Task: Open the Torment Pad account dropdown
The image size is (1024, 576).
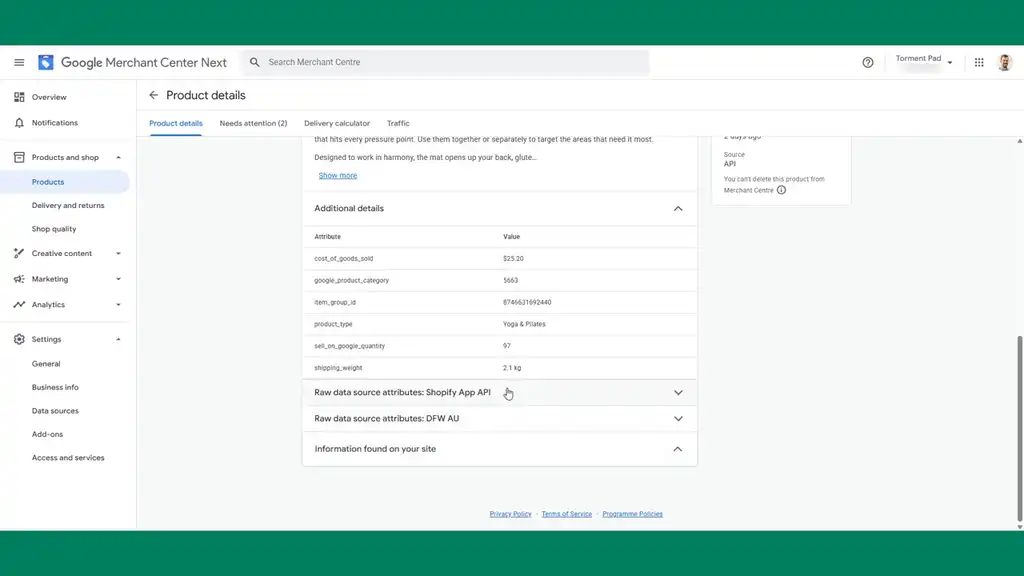Action: 924,62
